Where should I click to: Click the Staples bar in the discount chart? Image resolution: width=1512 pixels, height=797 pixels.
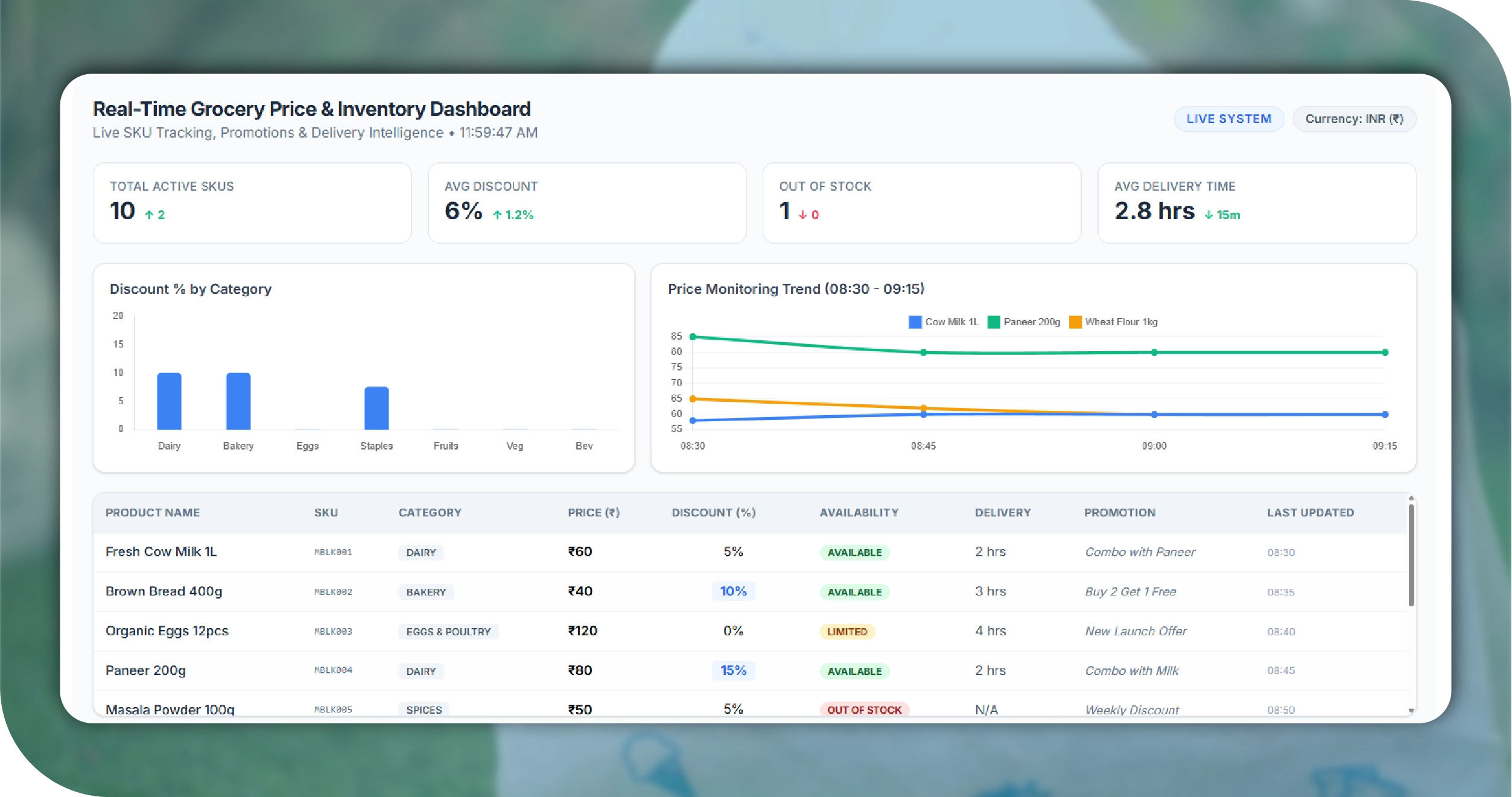pos(376,408)
